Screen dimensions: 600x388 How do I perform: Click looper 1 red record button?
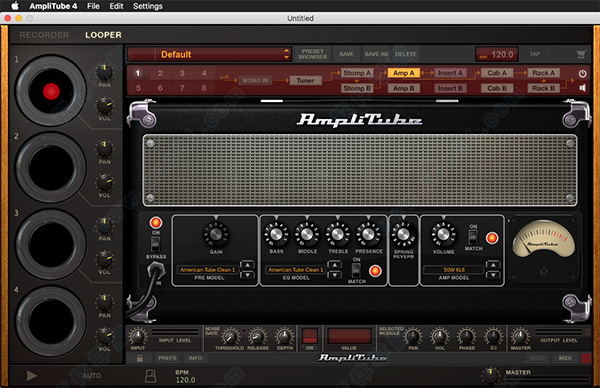pyautogui.click(x=51, y=91)
